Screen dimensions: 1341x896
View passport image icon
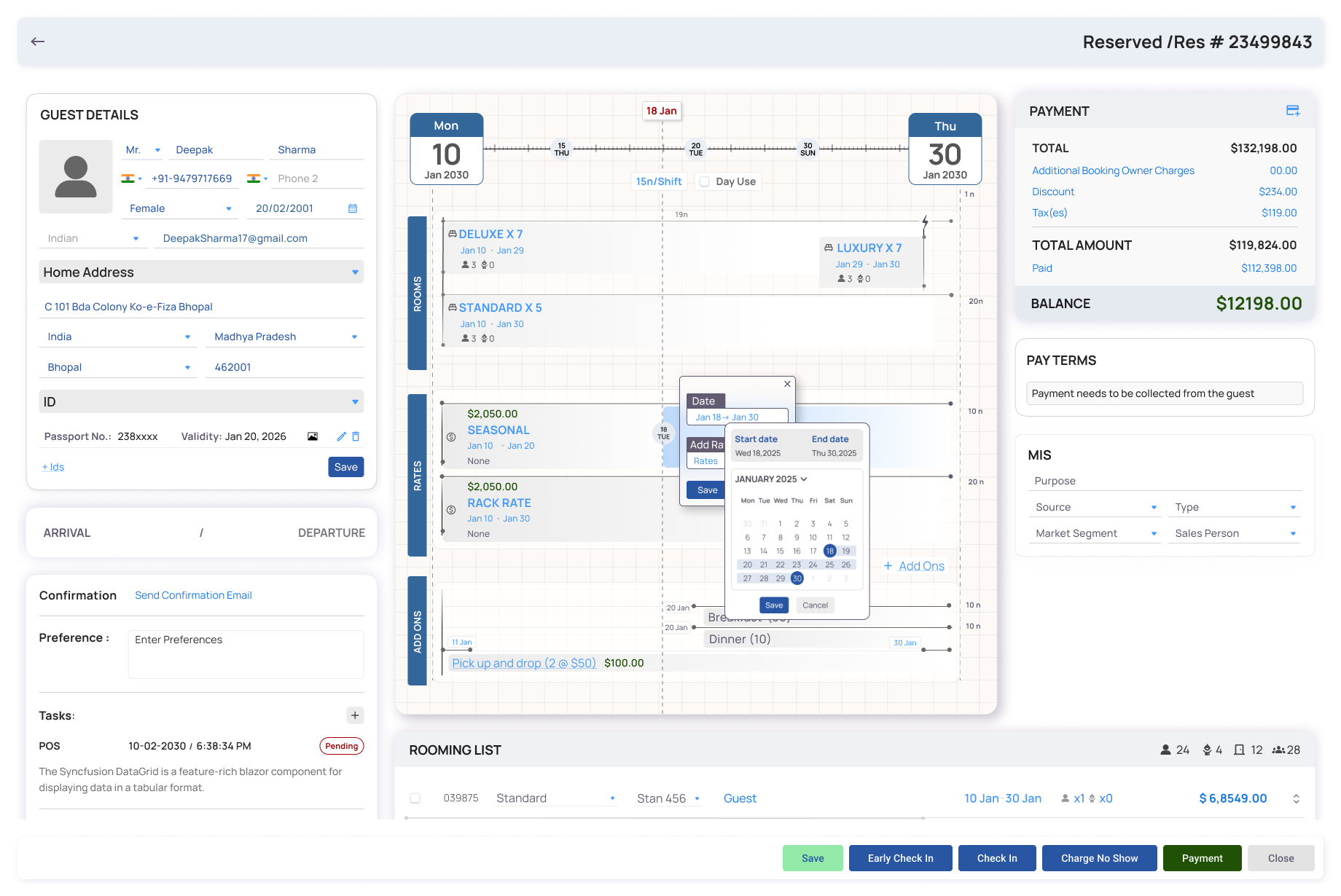pos(313,436)
